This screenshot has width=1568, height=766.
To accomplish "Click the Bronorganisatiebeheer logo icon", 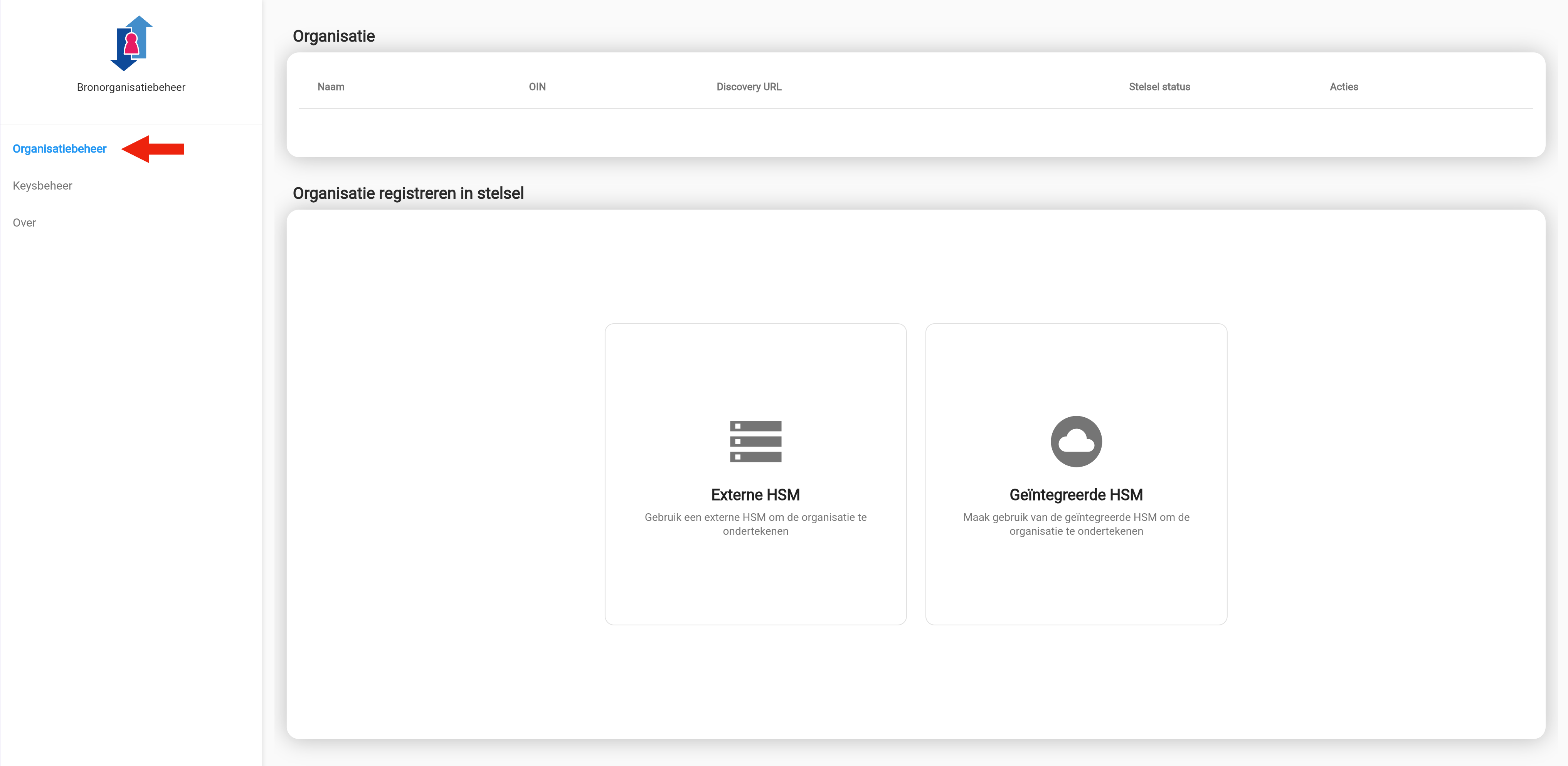I will tap(131, 44).
